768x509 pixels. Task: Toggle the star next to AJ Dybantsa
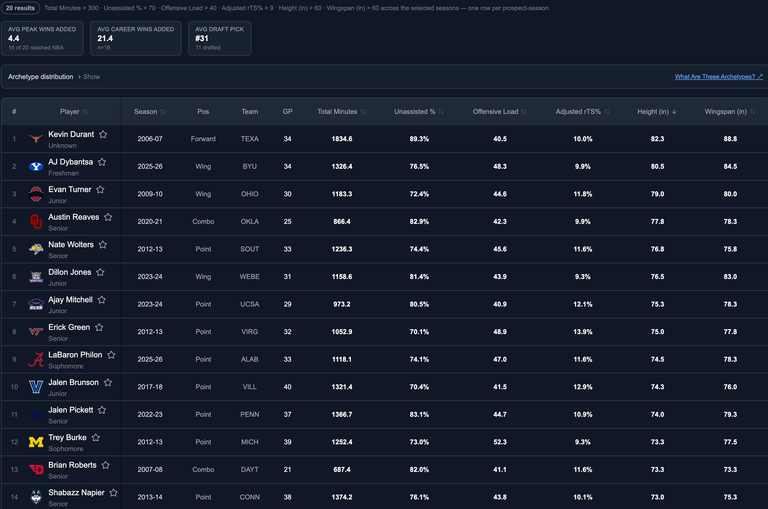click(x=102, y=162)
